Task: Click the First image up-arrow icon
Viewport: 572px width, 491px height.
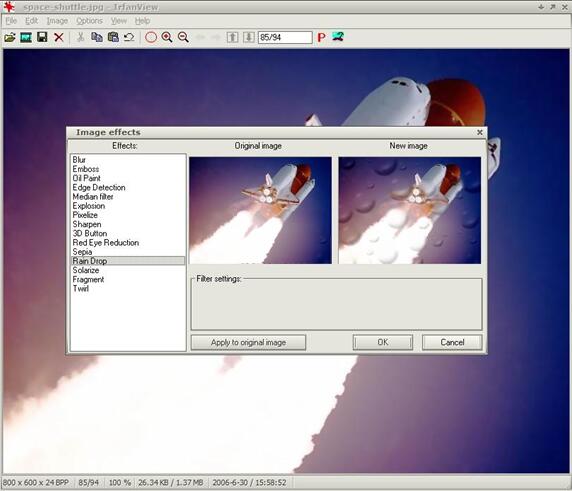Action: 232,37
